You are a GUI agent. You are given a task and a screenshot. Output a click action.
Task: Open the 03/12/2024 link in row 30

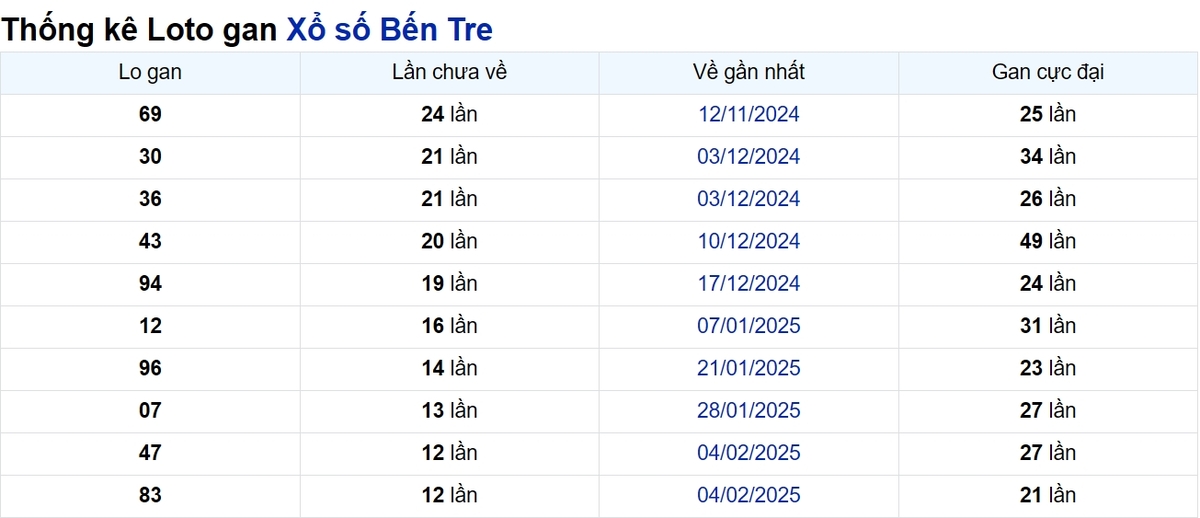(749, 157)
